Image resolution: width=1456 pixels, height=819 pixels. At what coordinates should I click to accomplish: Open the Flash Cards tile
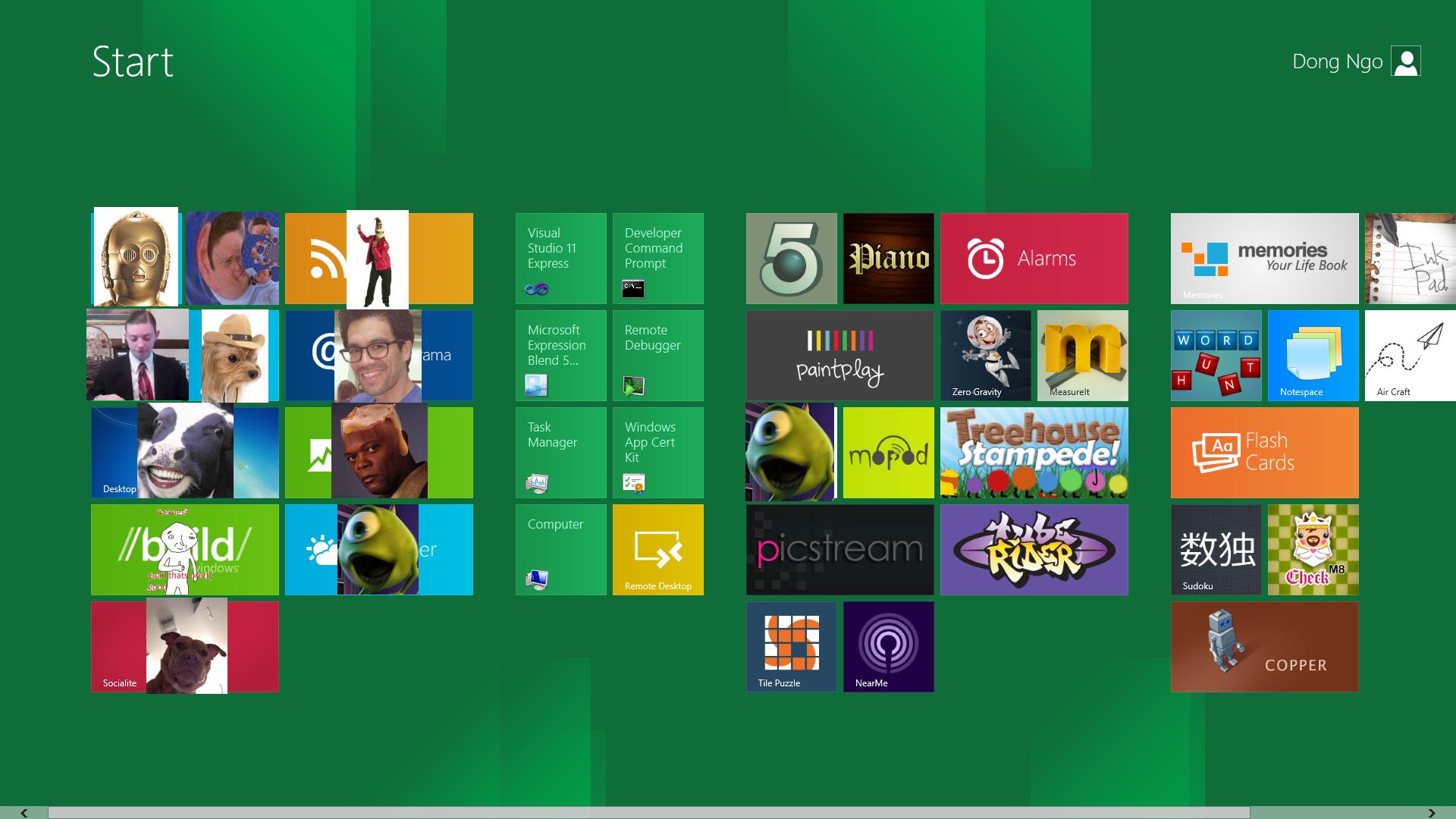pyautogui.click(x=1264, y=453)
